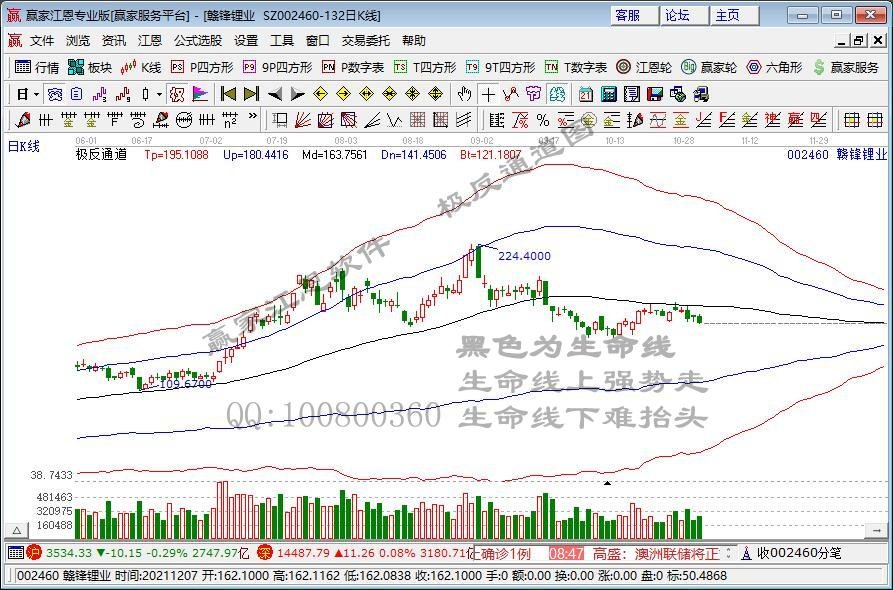893x590 pixels.
Task: Select the pencil drawing tool
Action: [23, 120]
